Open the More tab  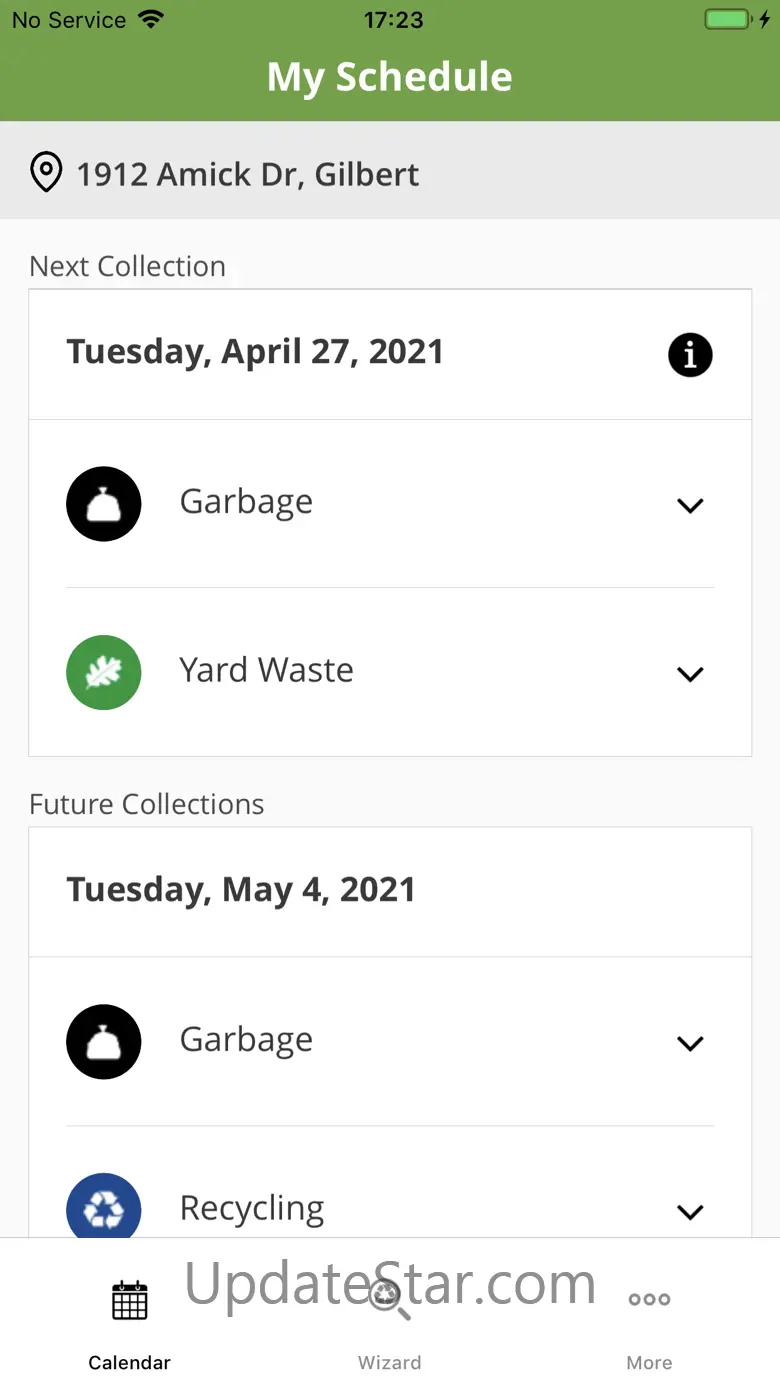pyautogui.click(x=649, y=1362)
